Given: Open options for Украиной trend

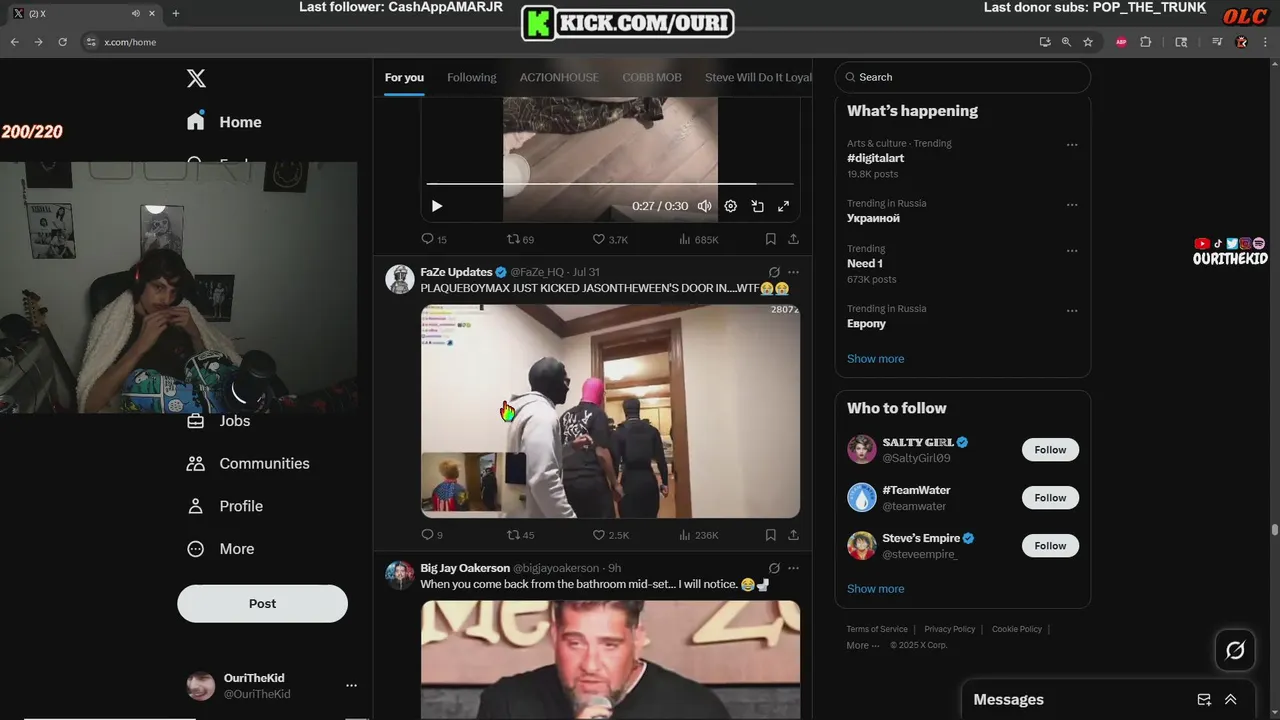Looking at the screenshot, I should 1072,205.
